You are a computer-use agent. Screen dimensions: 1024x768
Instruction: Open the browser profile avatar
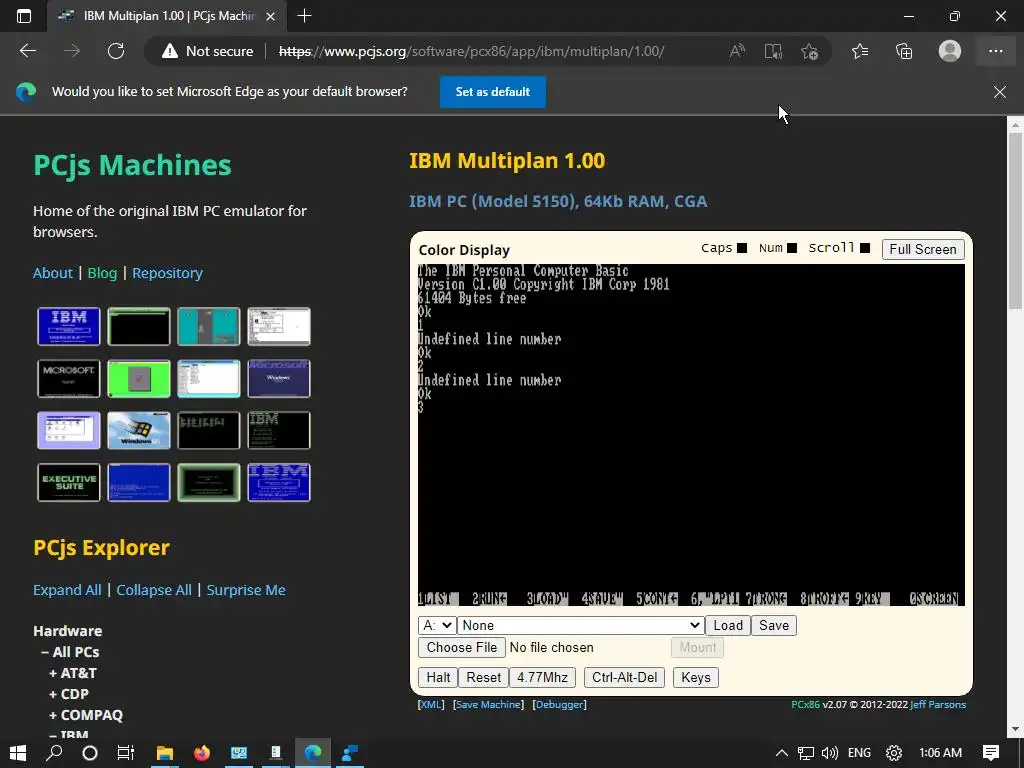pyautogui.click(x=950, y=51)
